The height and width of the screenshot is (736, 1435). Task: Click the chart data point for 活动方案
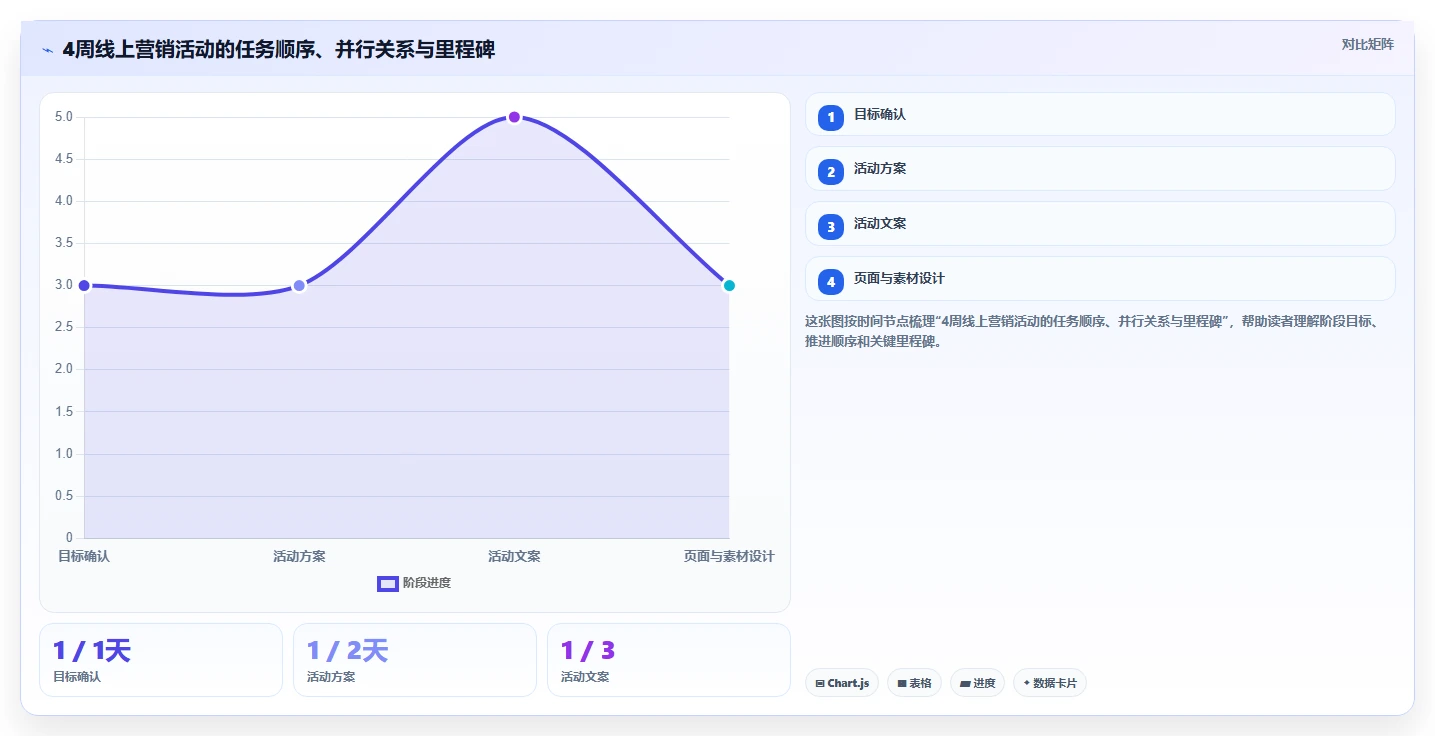pyautogui.click(x=299, y=286)
